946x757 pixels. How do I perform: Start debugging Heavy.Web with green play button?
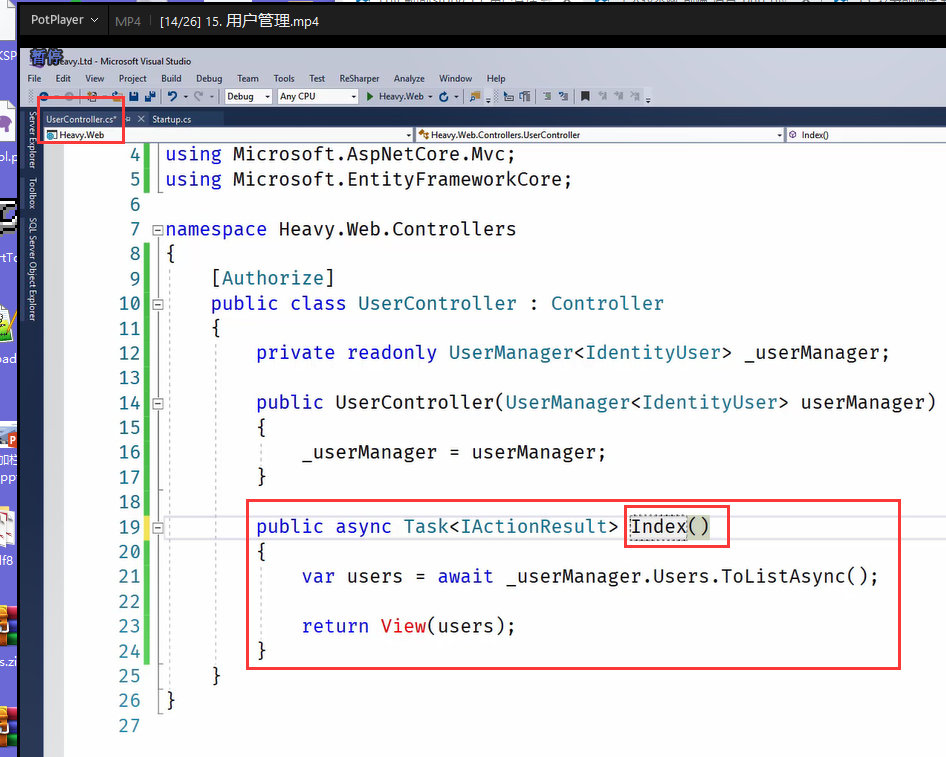pos(370,97)
